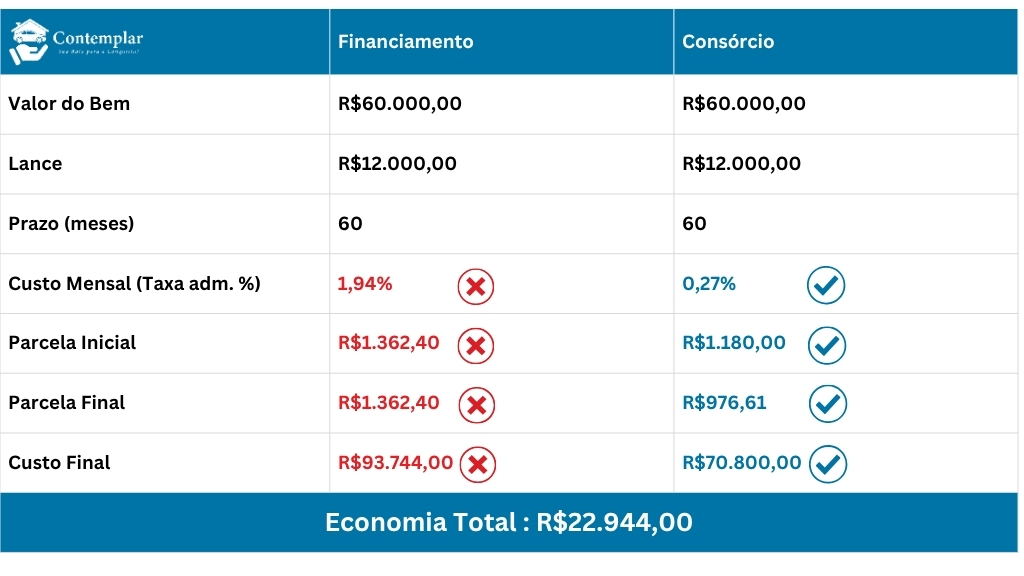Click the Contemplar brand name text
This screenshot has height=576, width=1024.
[98, 38]
